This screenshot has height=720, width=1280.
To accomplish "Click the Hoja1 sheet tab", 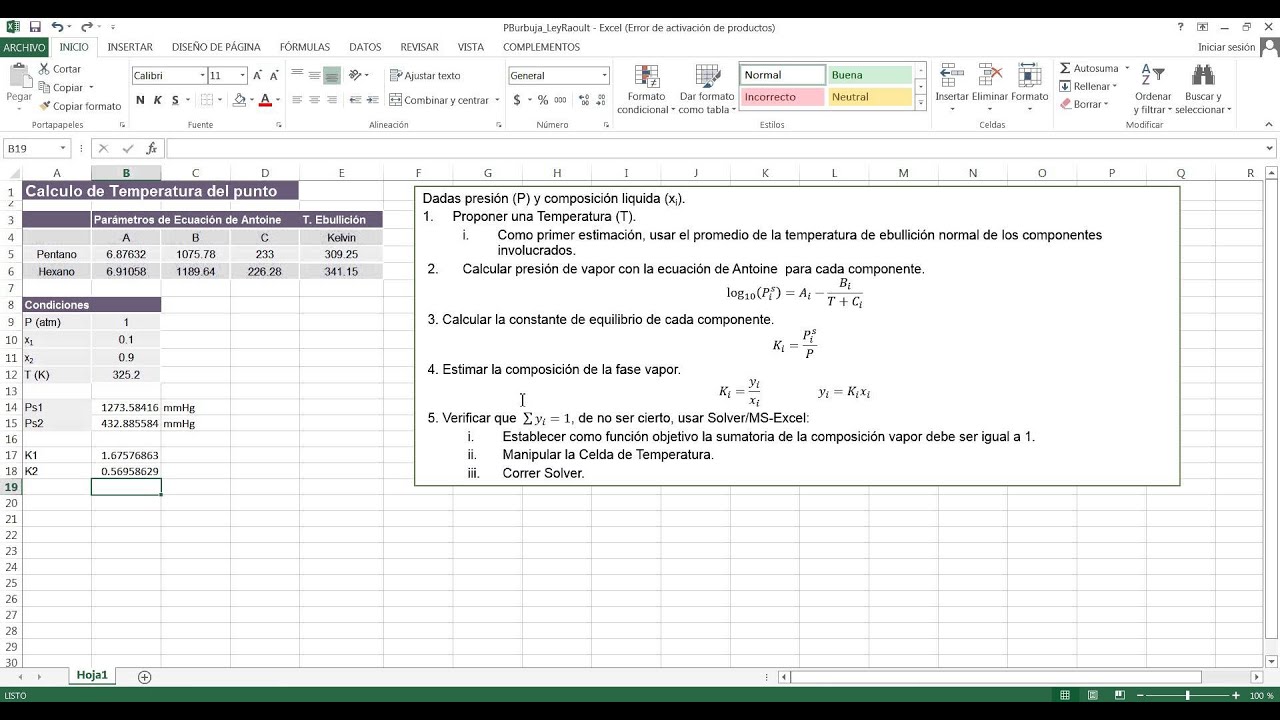I will coord(92,676).
